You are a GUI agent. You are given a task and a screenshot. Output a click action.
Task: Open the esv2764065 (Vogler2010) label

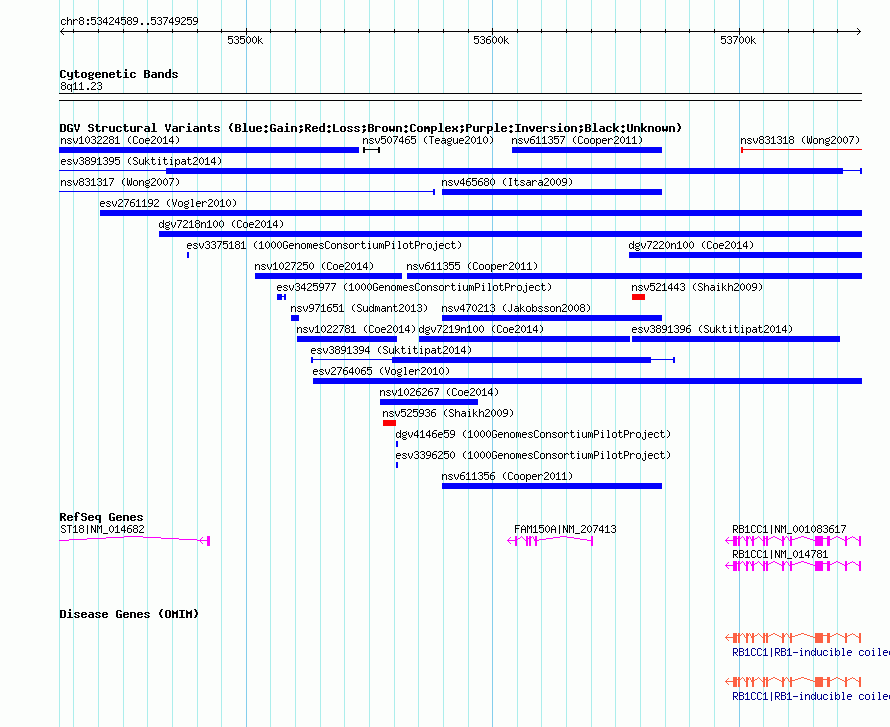(x=381, y=371)
